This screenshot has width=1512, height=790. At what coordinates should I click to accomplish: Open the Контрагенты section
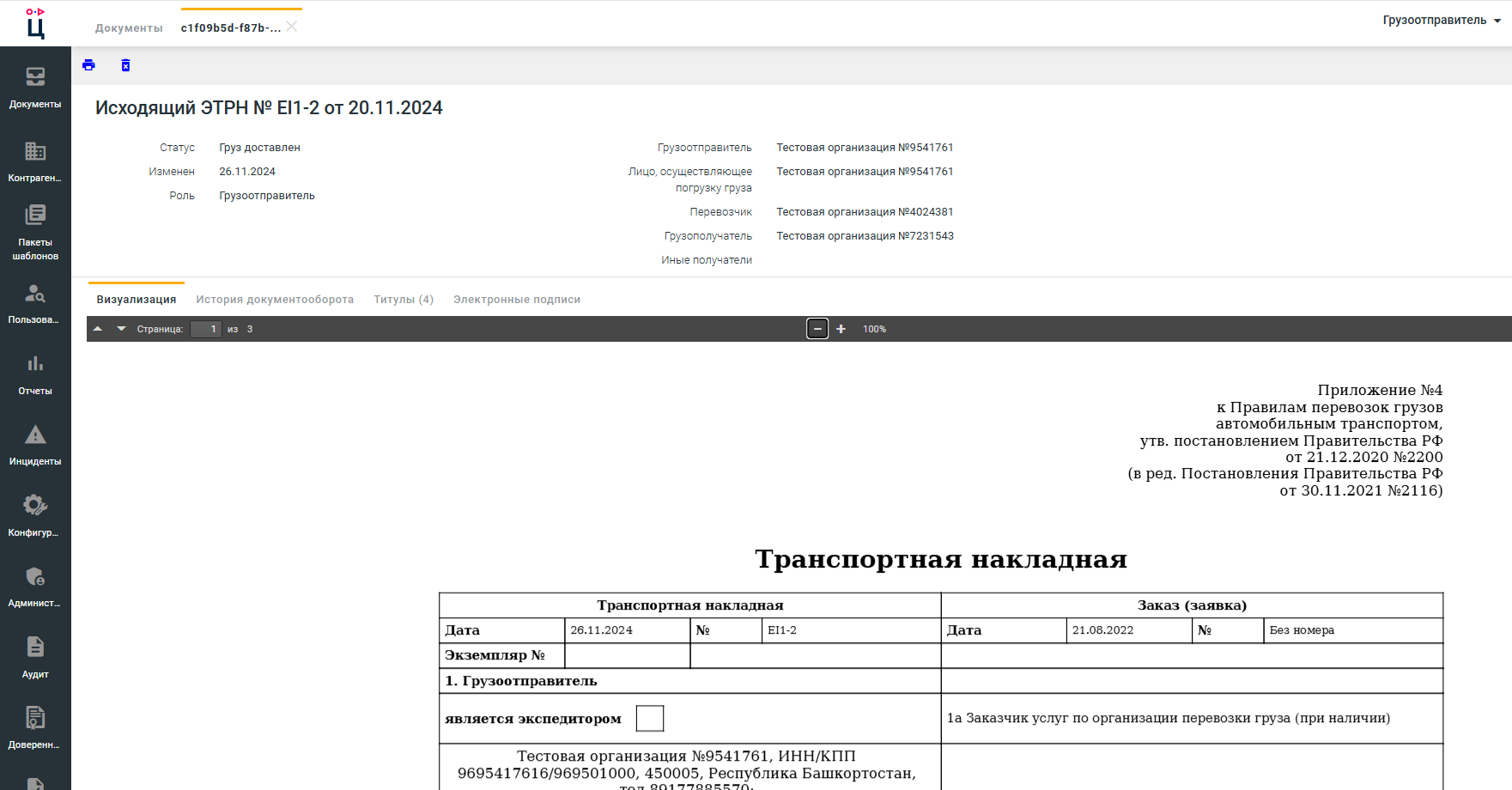[x=34, y=161]
